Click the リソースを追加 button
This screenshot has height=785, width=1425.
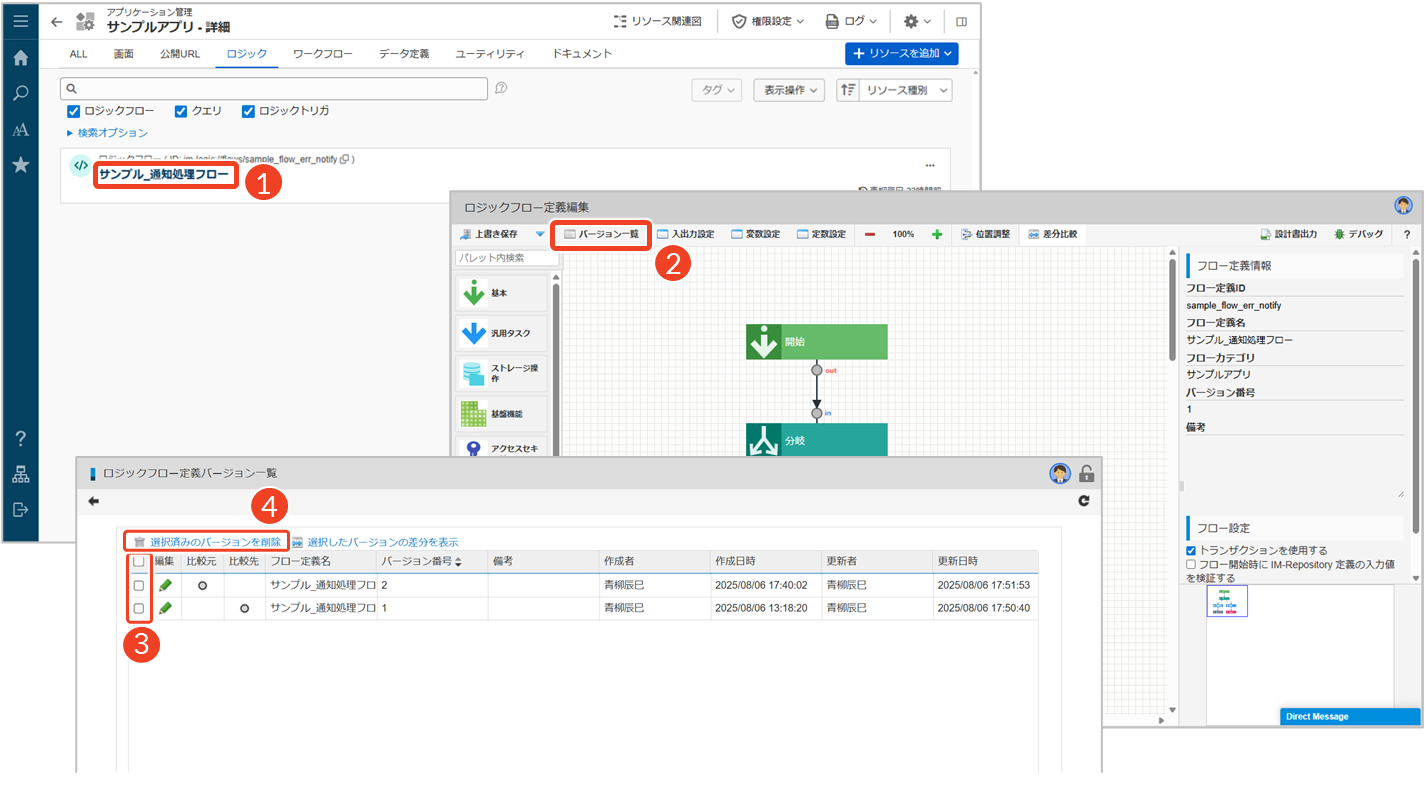click(x=901, y=53)
